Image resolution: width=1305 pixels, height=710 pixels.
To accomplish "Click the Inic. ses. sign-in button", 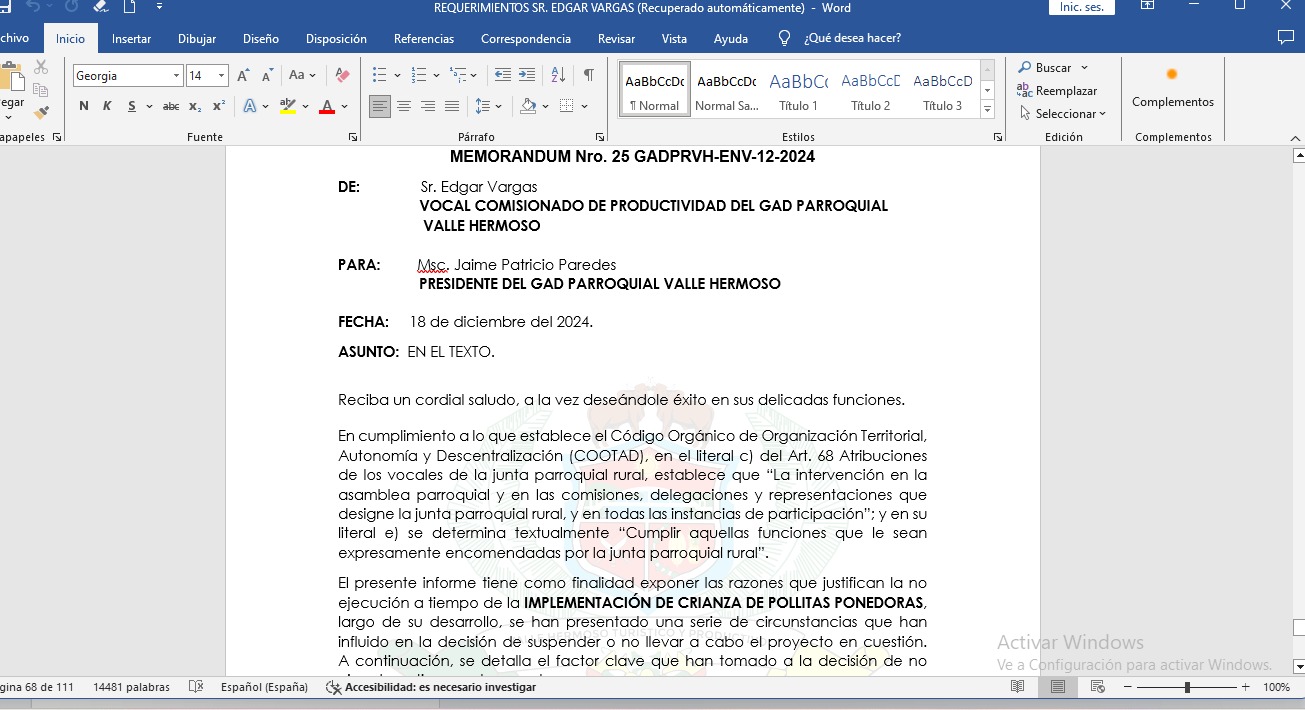I will [x=1081, y=8].
